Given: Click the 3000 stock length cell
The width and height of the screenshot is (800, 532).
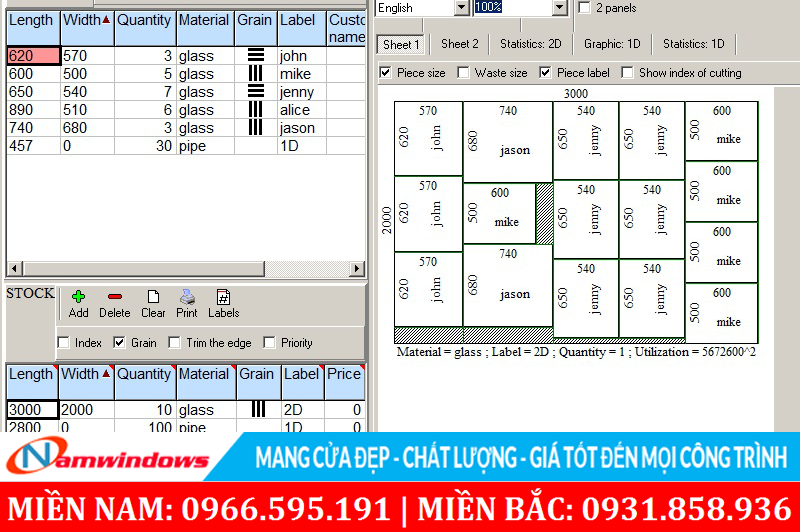Looking at the screenshot, I should click(32, 410).
